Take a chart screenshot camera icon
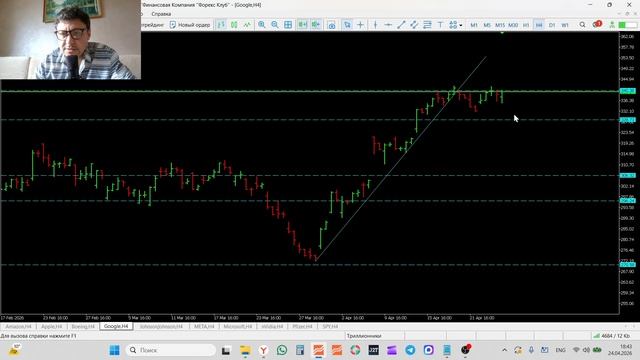 coord(331,25)
